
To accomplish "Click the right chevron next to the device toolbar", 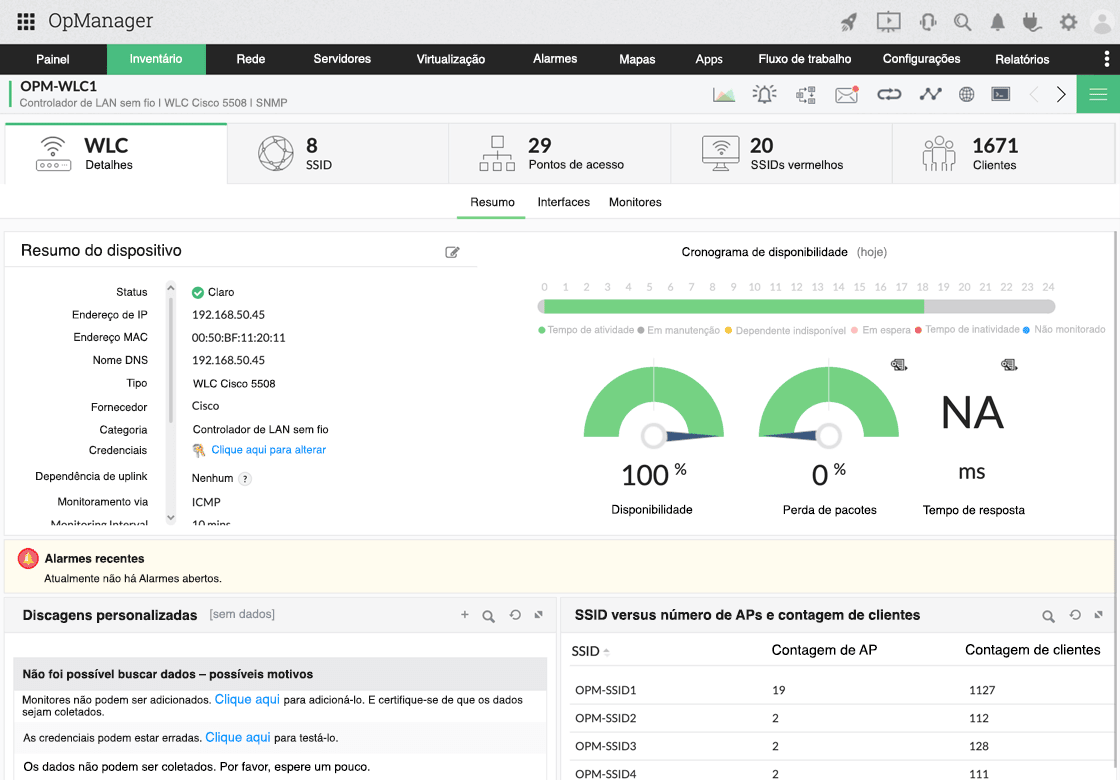I will click(1060, 93).
